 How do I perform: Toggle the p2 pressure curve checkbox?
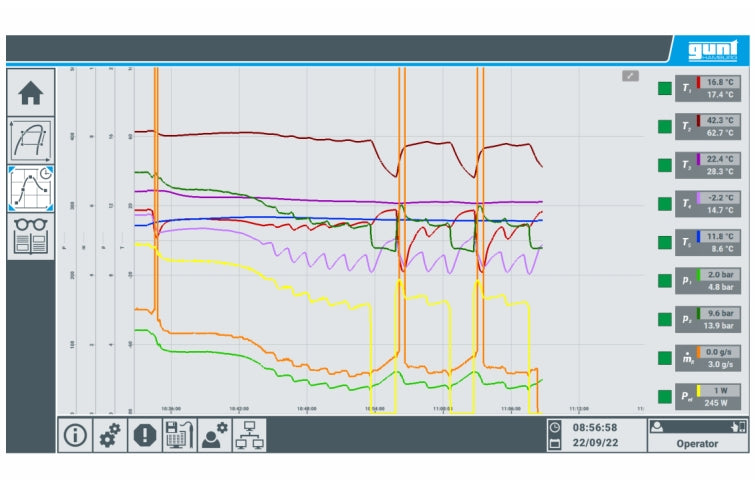click(665, 320)
